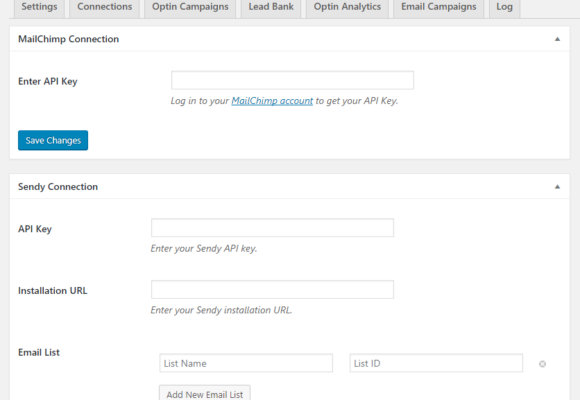Click the Save Changes button
Viewport: 580px width, 400px height.
[x=53, y=140]
